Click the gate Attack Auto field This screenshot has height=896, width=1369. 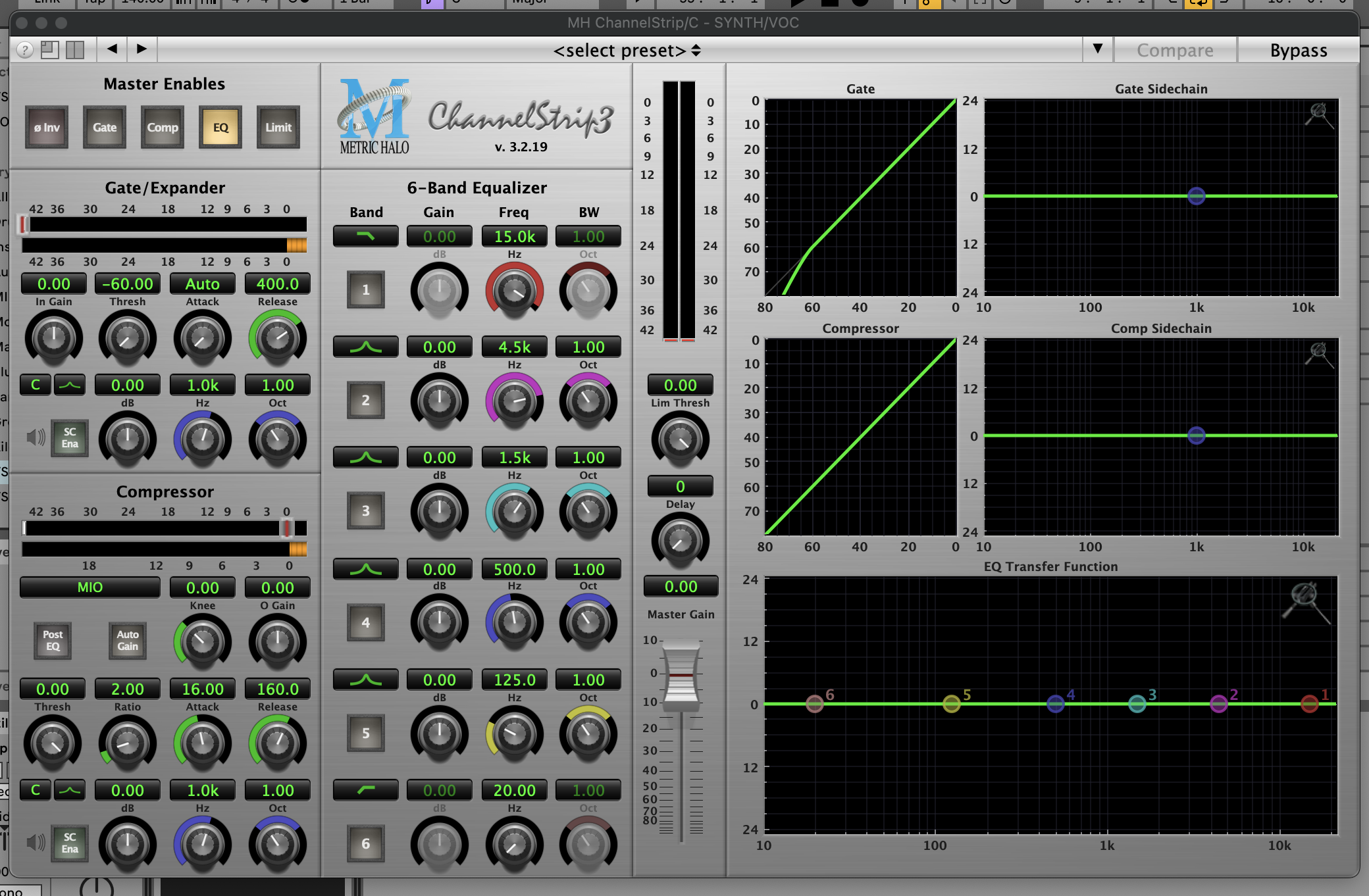pos(202,284)
